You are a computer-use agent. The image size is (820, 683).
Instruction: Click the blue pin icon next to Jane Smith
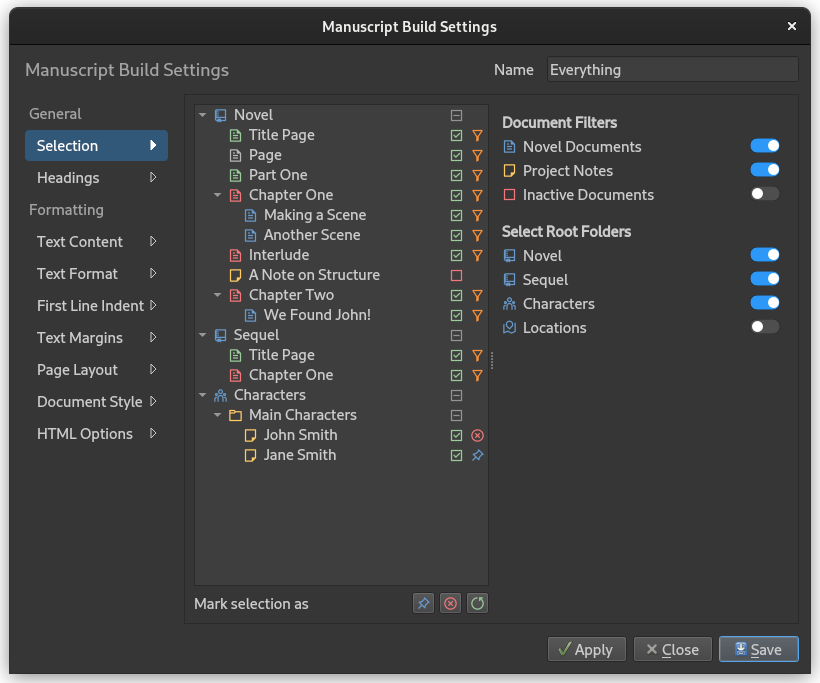point(477,455)
